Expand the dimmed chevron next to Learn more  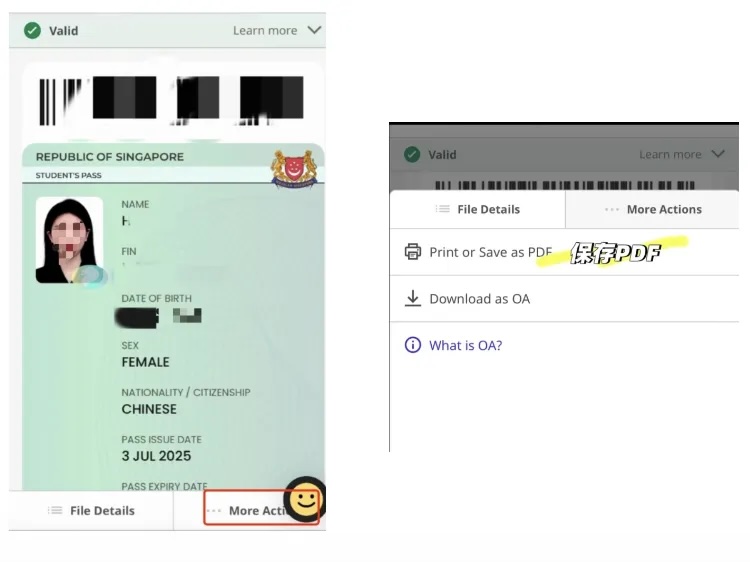(718, 154)
